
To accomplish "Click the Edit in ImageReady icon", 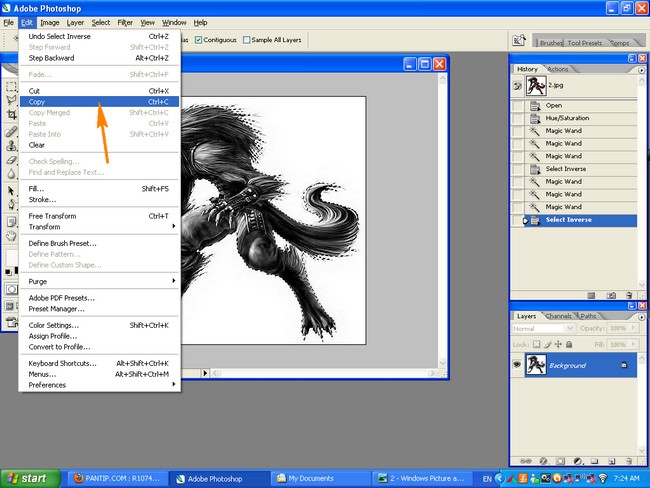I will point(12,322).
